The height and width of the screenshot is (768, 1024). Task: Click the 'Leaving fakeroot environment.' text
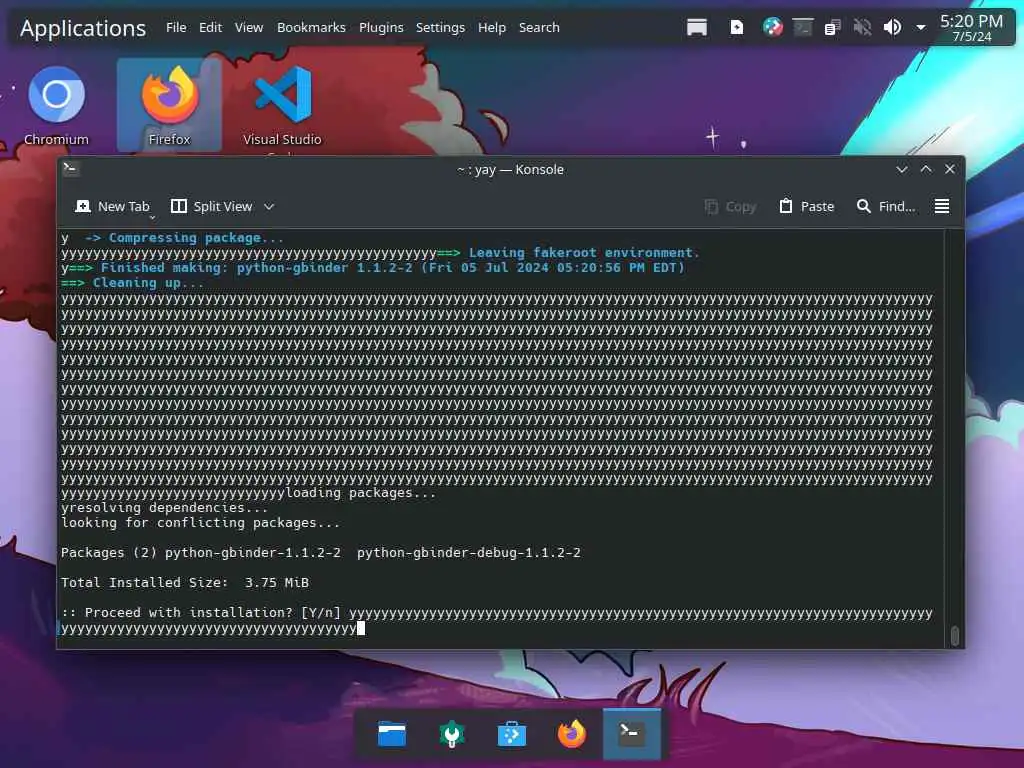tap(584, 253)
